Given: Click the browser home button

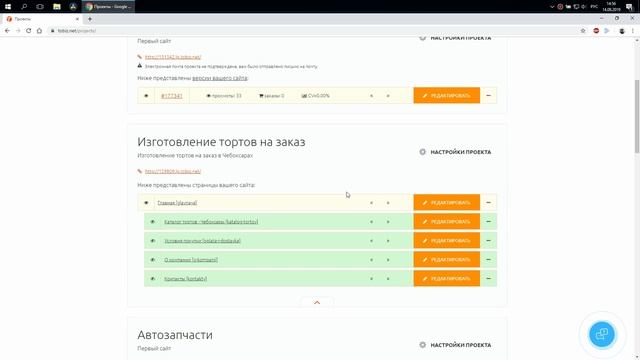Looking at the screenshot, I should (x=39, y=31).
